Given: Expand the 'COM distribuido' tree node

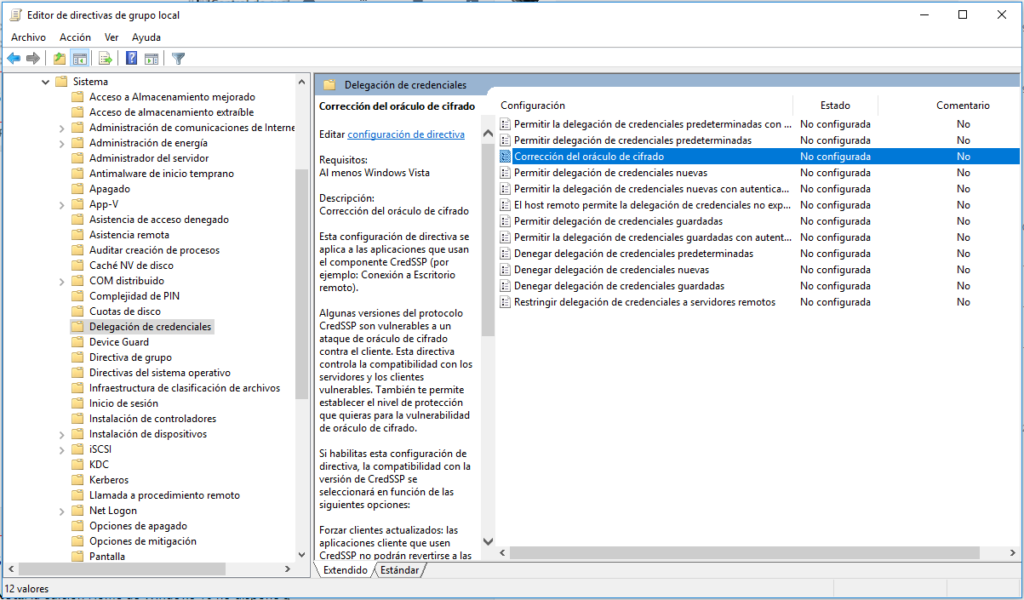Looking at the screenshot, I should (62, 281).
